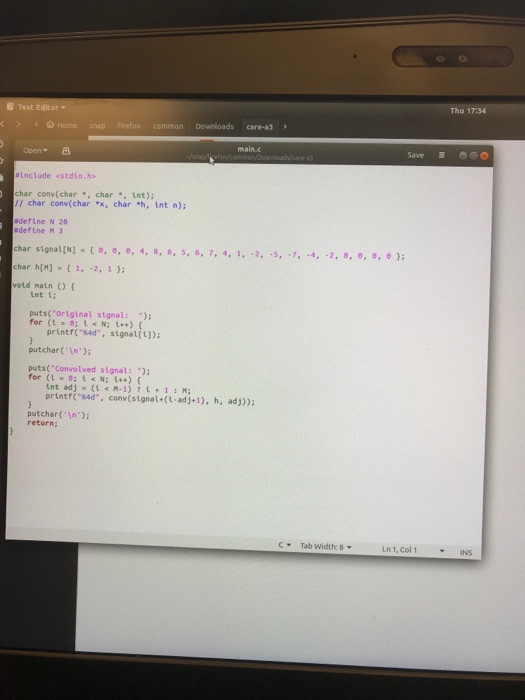Select the Downloads folder in path bar
This screenshot has height=700, width=525.
pyautogui.click(x=214, y=126)
